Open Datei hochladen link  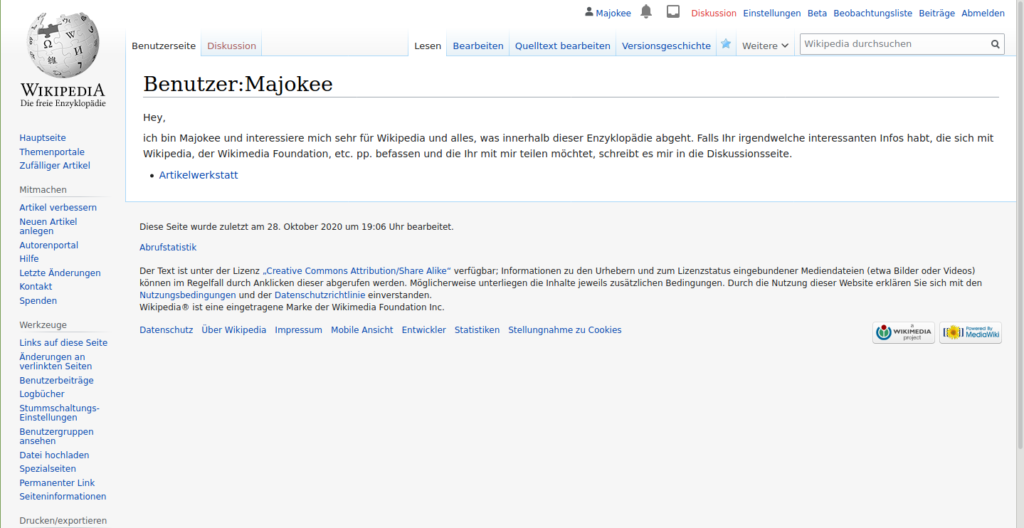54,455
